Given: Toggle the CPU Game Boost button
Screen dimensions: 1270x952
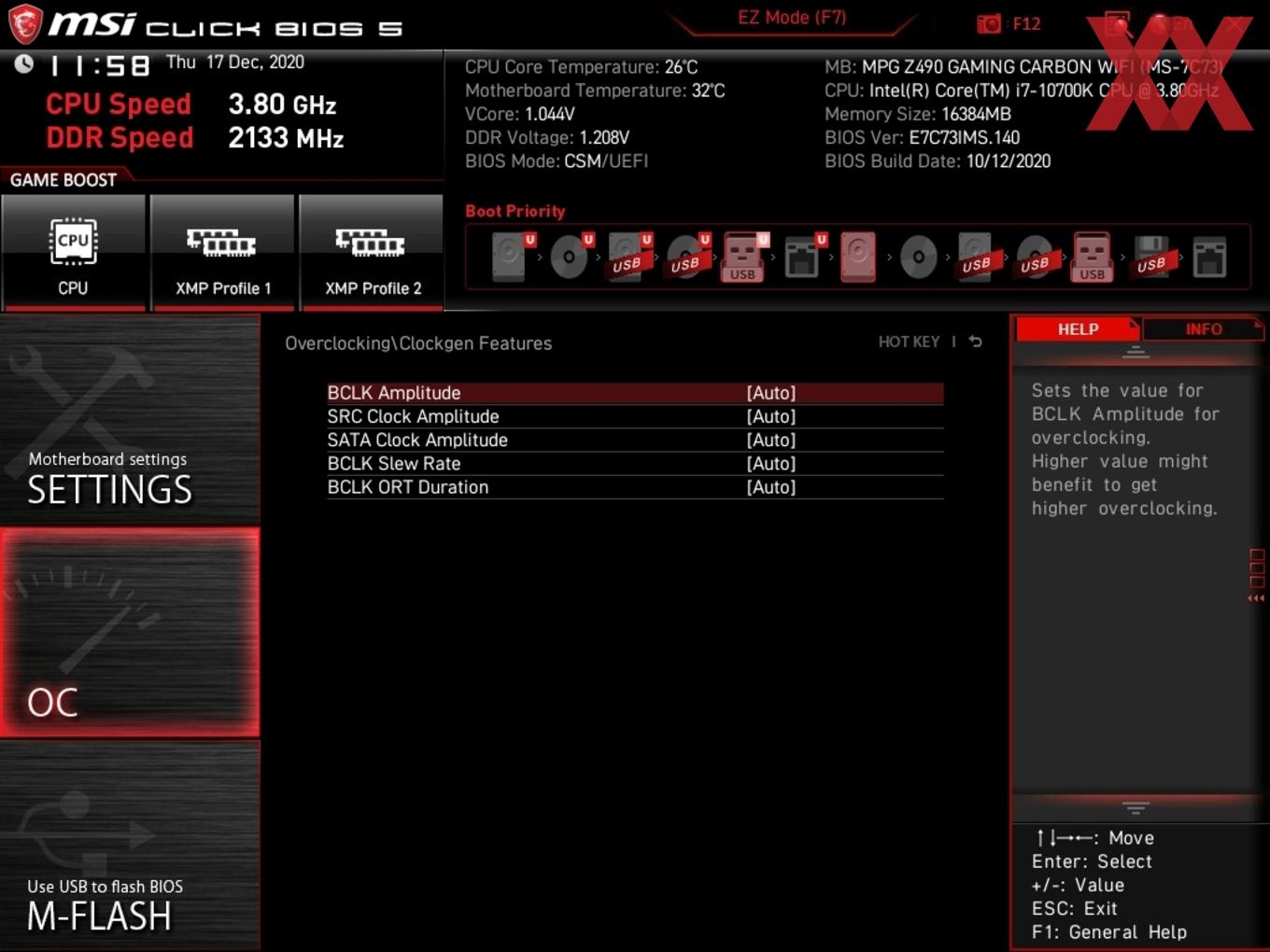Looking at the screenshot, I should click(74, 252).
